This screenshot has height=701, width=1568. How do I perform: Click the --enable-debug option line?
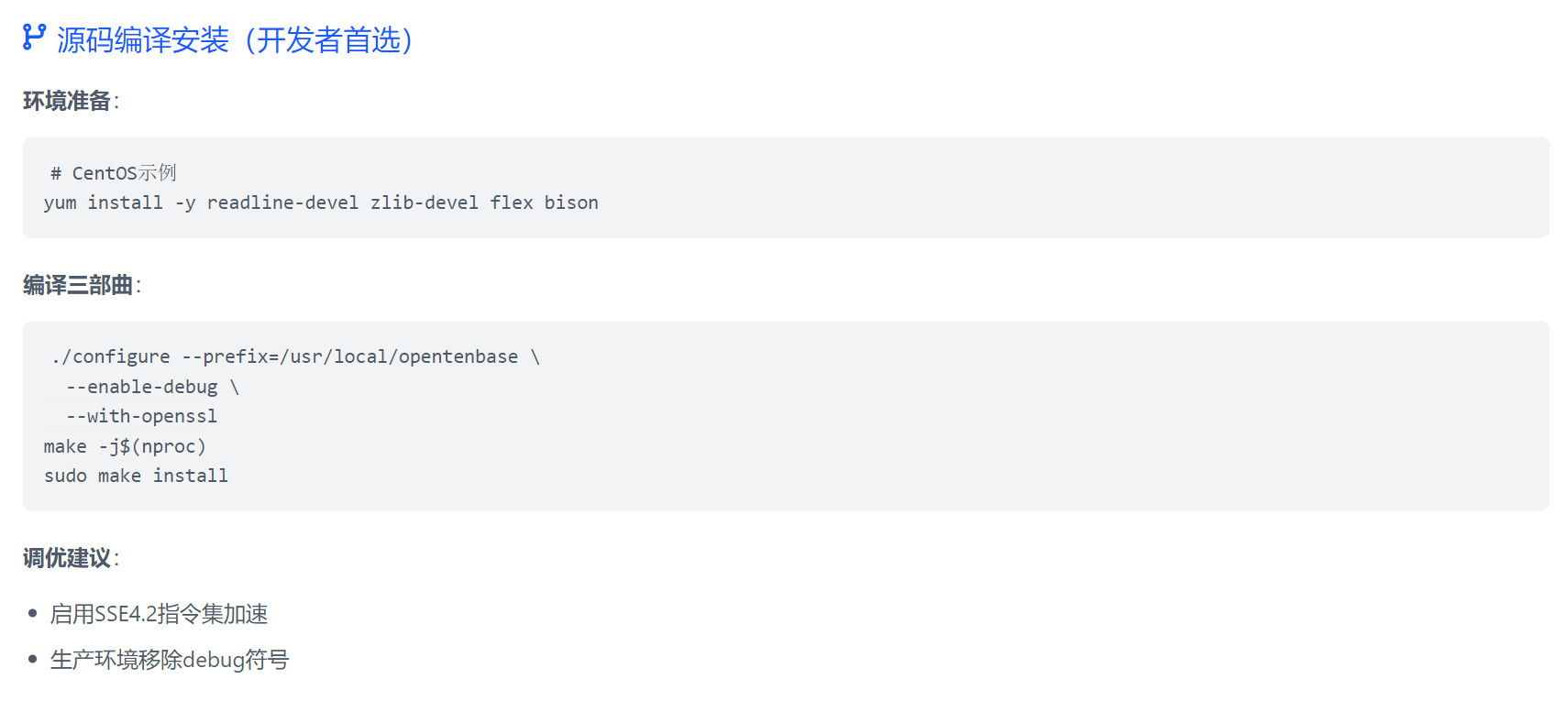click(x=152, y=387)
